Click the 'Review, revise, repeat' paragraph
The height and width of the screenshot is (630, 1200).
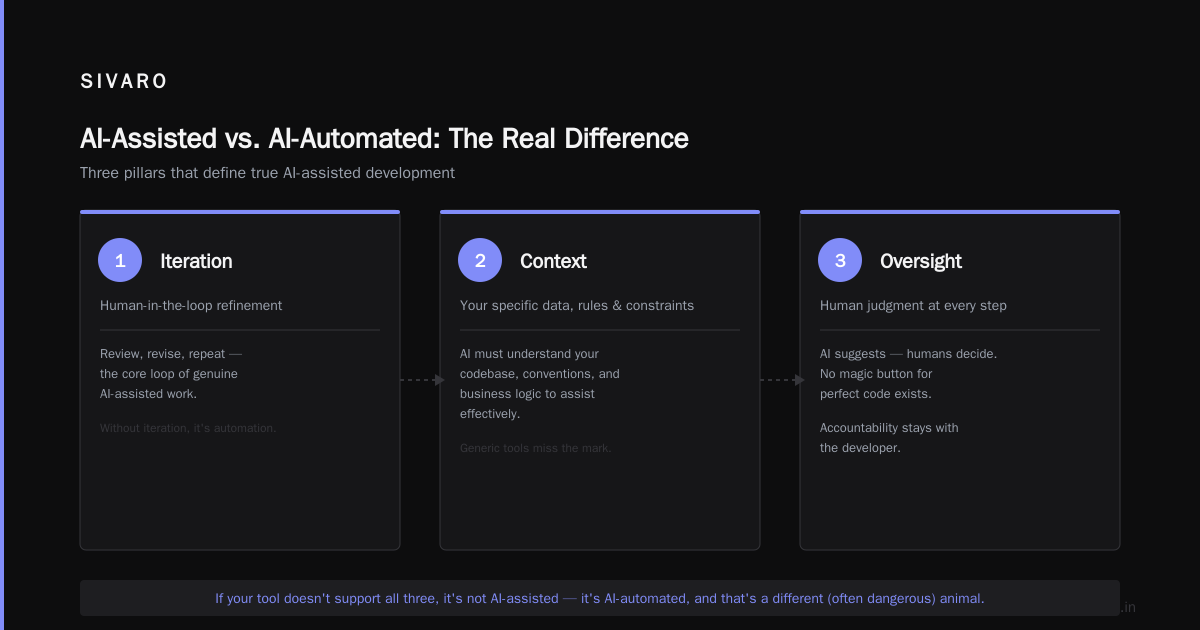(x=171, y=374)
